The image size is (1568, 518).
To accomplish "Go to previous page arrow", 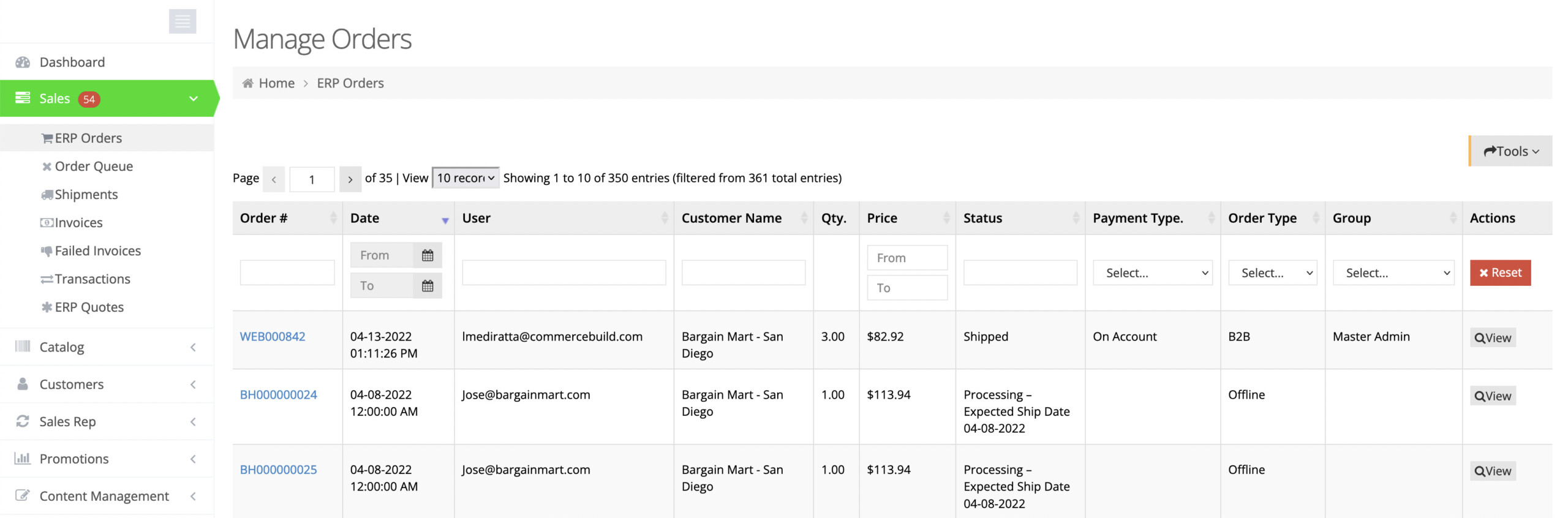I will tap(274, 179).
